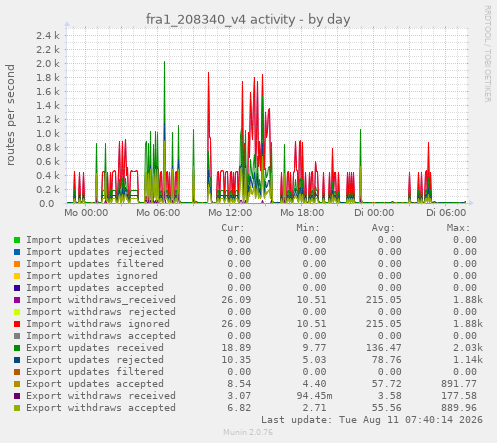Click the 'Export updates received' legend label
Screen dimensions: 497x443
95,348
